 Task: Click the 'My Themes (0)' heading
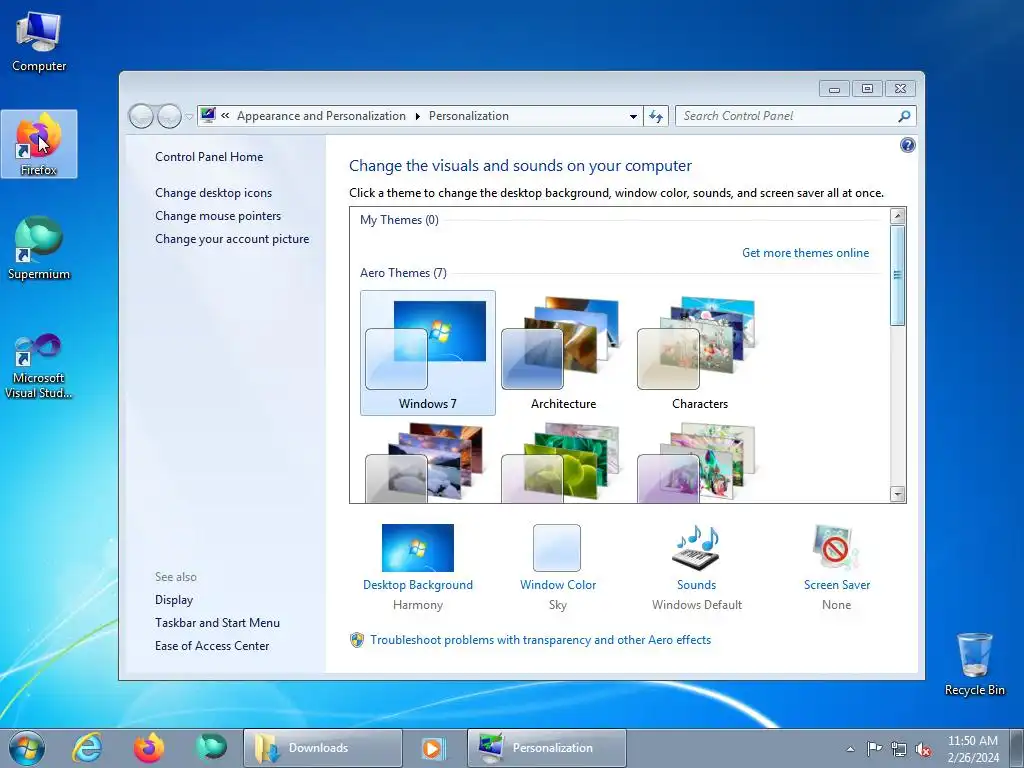coord(399,220)
